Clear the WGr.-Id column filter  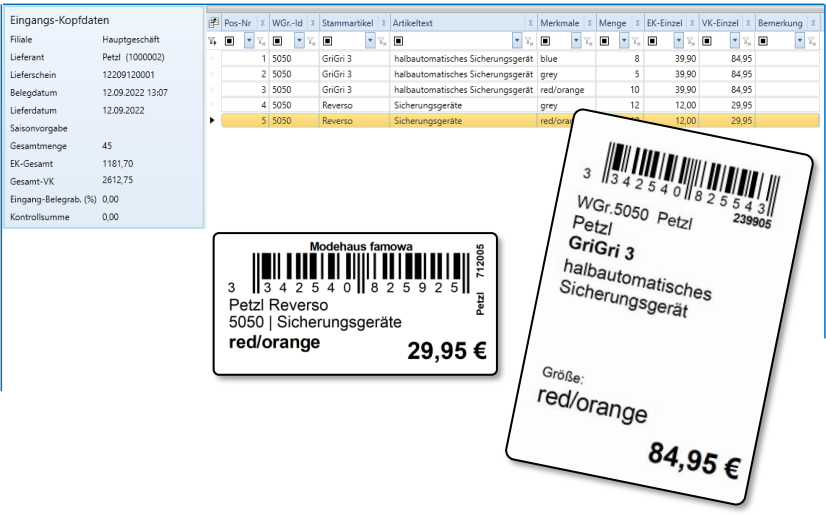[x=311, y=41]
